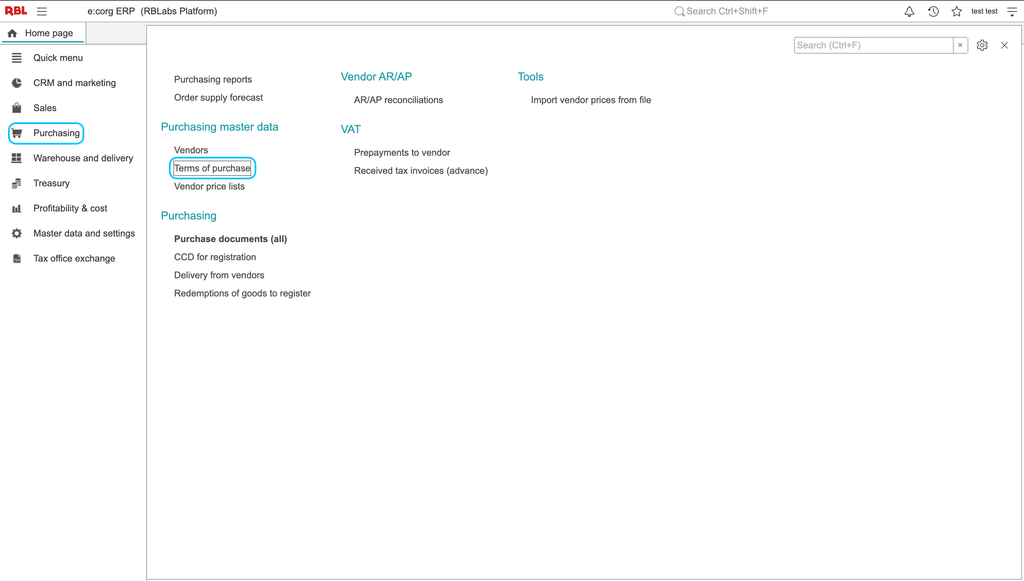Image resolution: width=1024 pixels, height=581 pixels.
Task: Click the e:corg ERP title text
Action: pyautogui.click(x=152, y=11)
